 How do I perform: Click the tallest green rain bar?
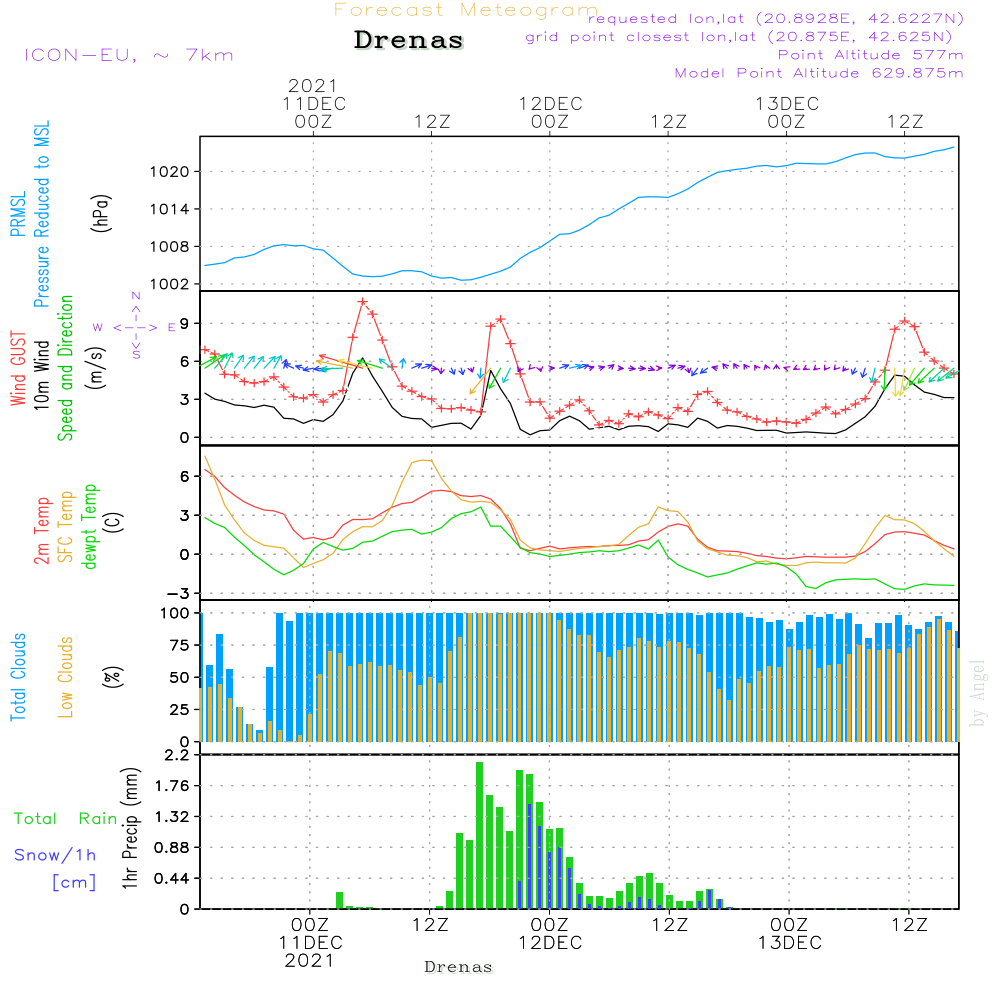[x=480, y=835]
